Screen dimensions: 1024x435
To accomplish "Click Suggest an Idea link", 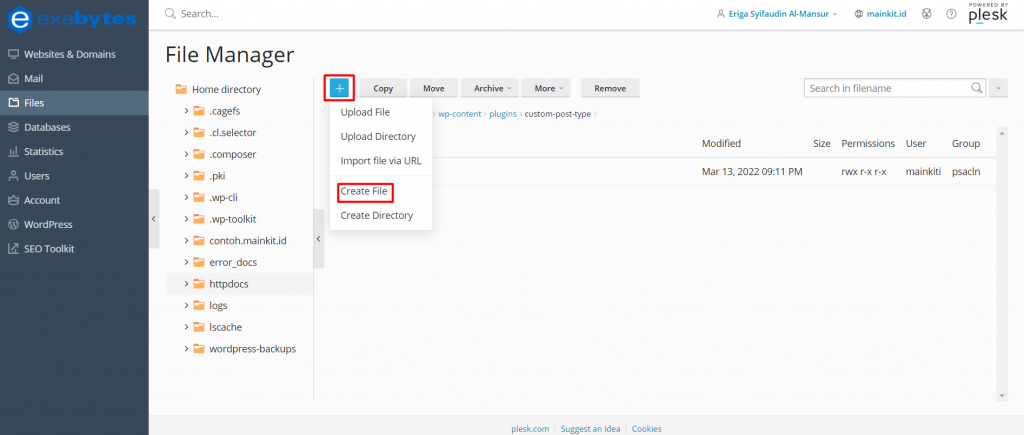I will [x=590, y=429].
